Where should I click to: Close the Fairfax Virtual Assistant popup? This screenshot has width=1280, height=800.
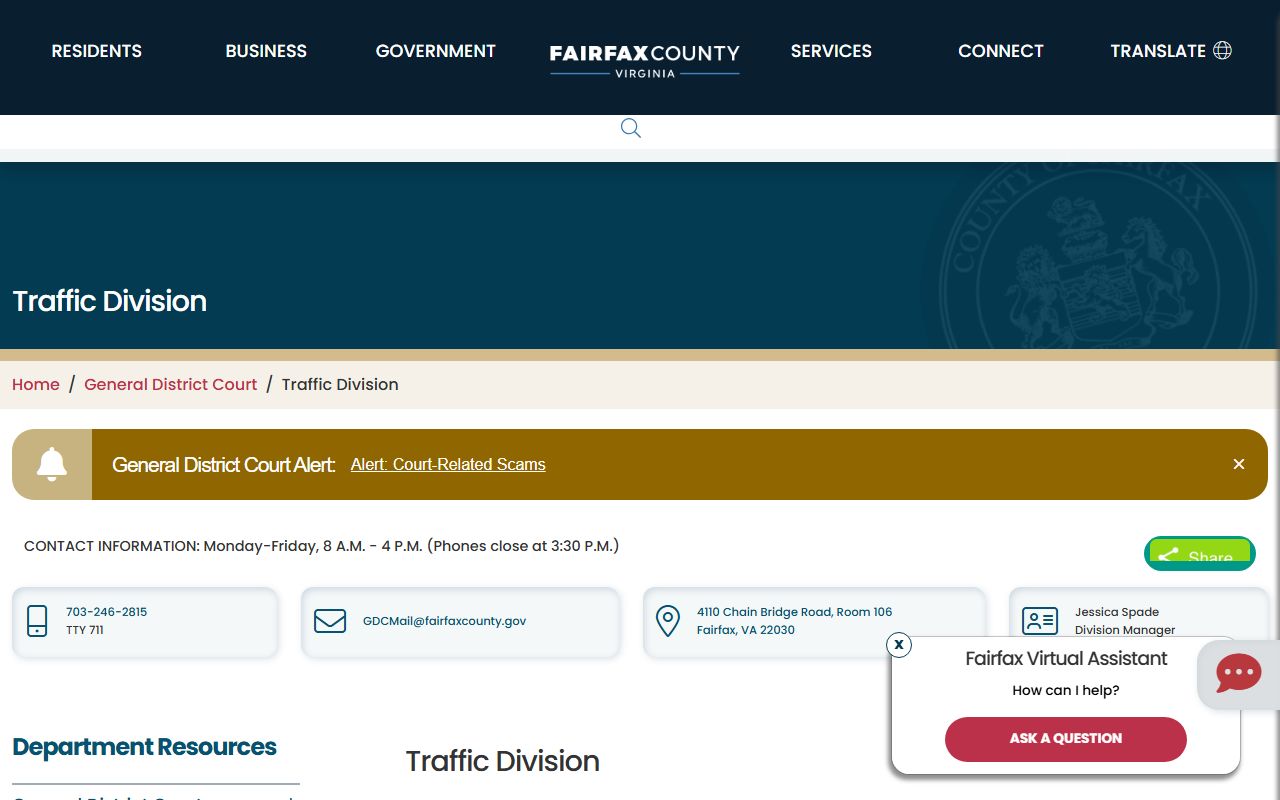point(899,645)
